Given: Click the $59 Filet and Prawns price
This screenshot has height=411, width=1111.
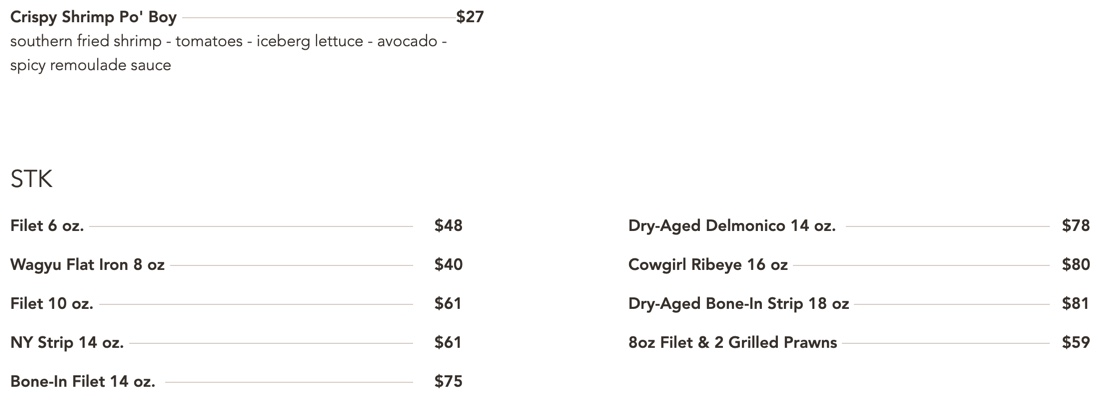Looking at the screenshot, I should click(x=1076, y=343).
